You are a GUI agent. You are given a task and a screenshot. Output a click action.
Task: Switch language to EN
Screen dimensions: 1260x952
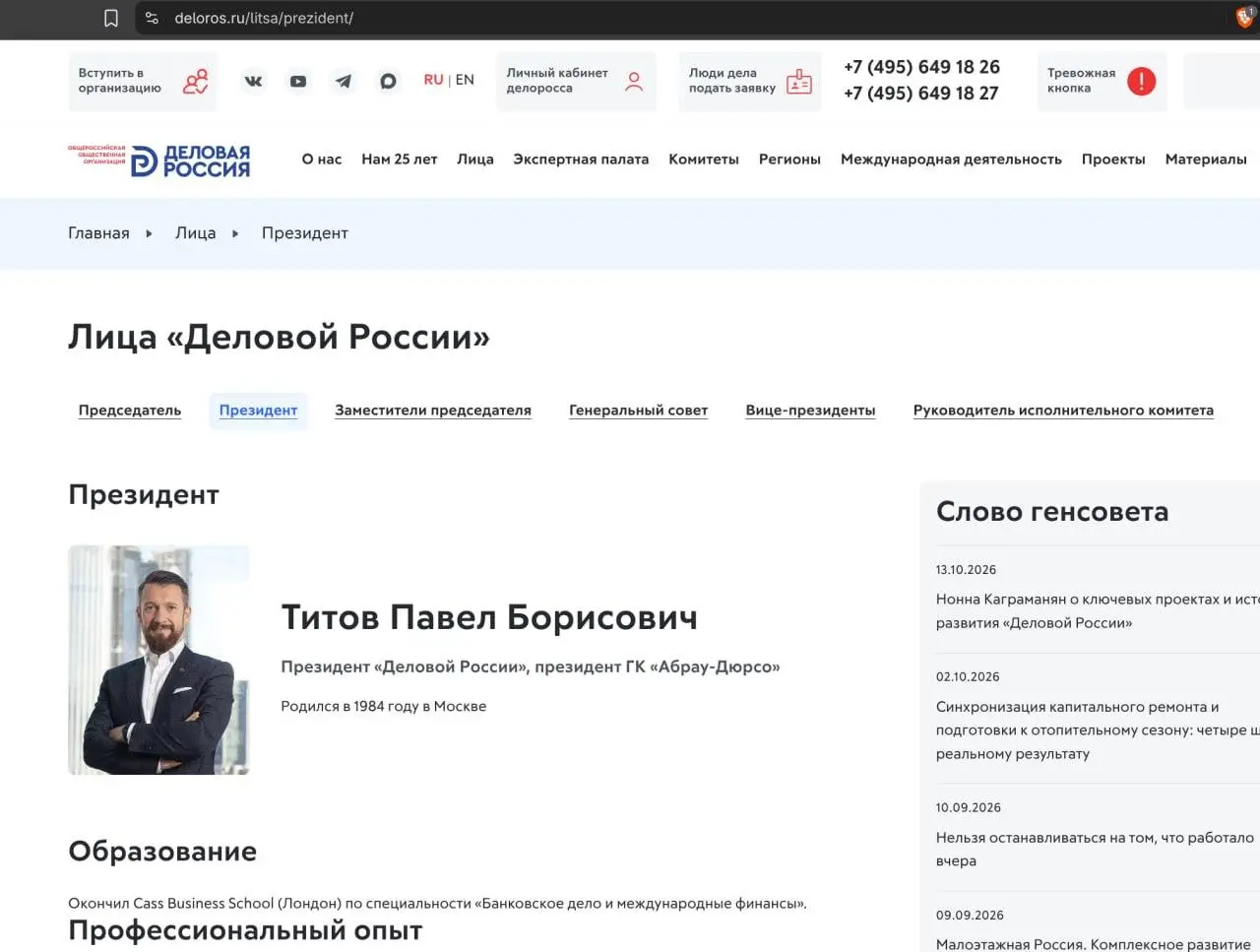[465, 80]
